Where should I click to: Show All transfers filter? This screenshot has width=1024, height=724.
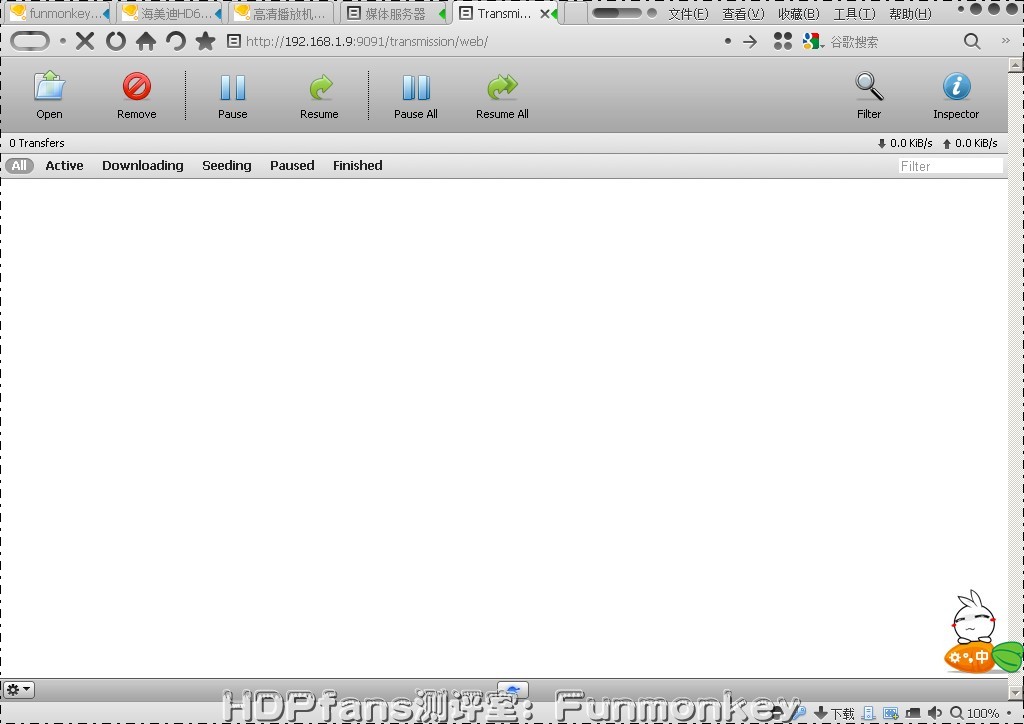(19, 165)
